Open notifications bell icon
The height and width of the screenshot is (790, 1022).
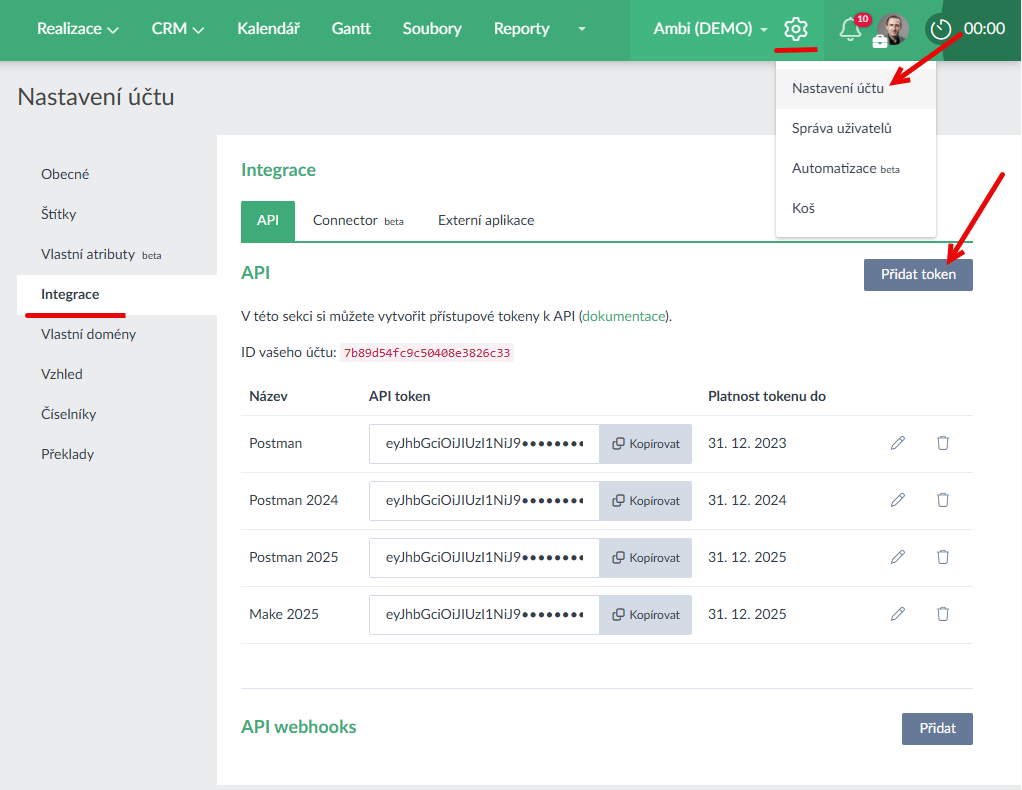(x=850, y=29)
